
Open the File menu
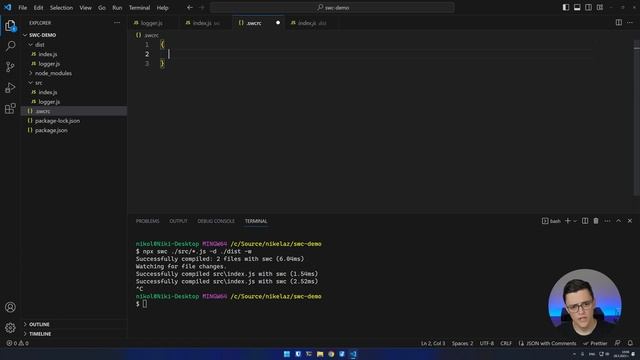(23, 7)
